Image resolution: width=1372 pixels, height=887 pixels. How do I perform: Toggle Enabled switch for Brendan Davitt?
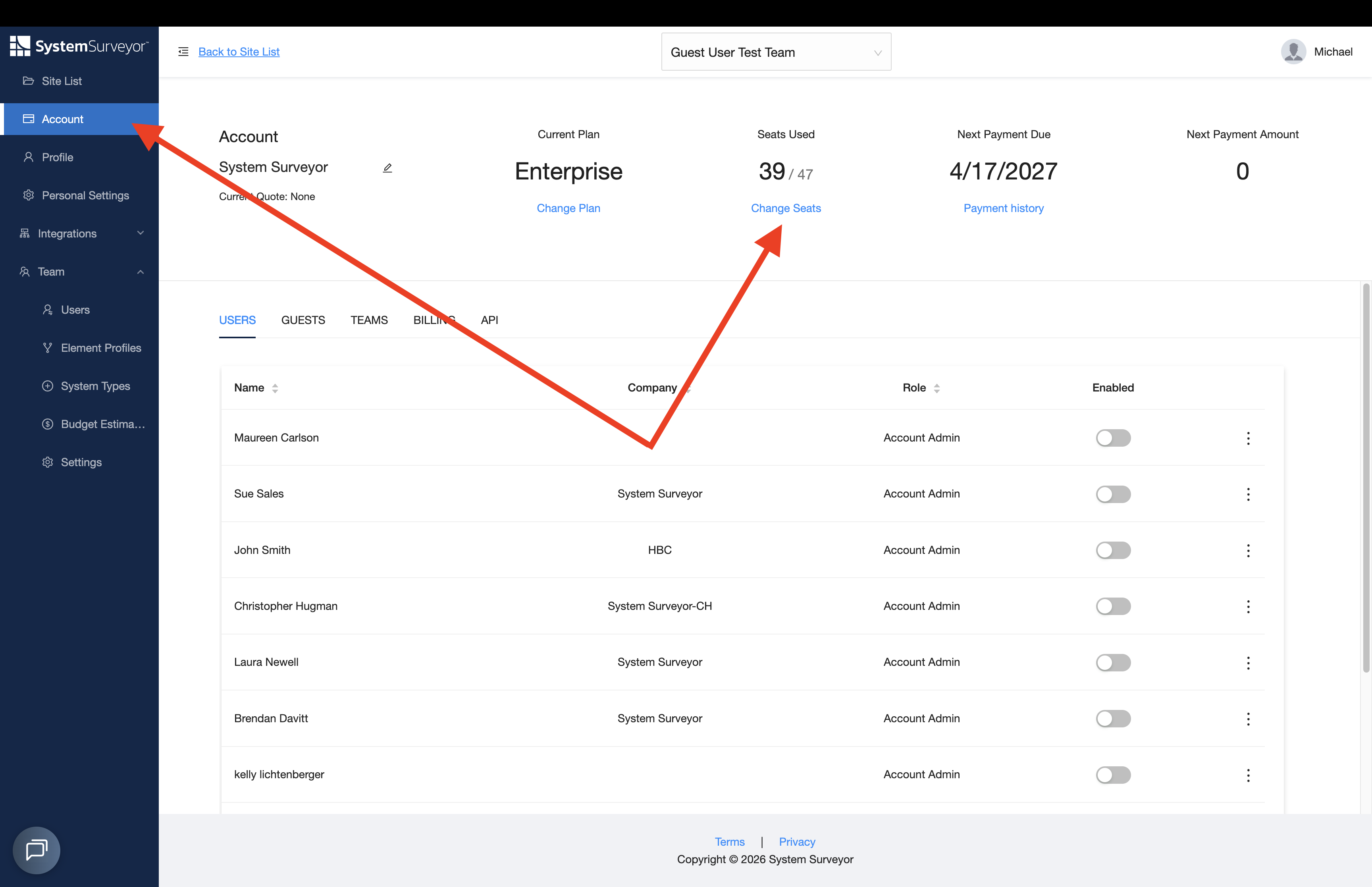(x=1113, y=718)
